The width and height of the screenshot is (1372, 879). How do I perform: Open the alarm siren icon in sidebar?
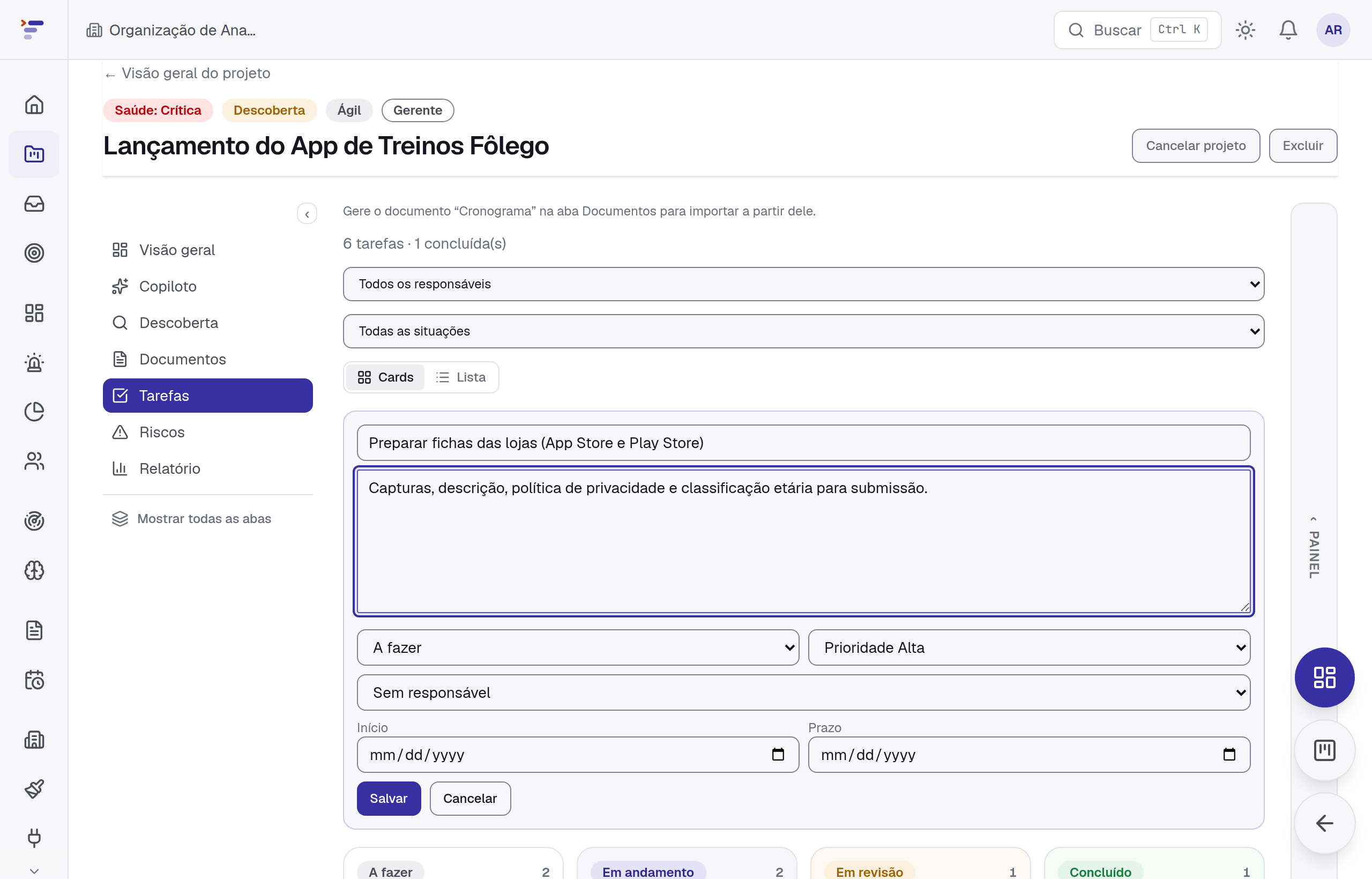[x=34, y=362]
